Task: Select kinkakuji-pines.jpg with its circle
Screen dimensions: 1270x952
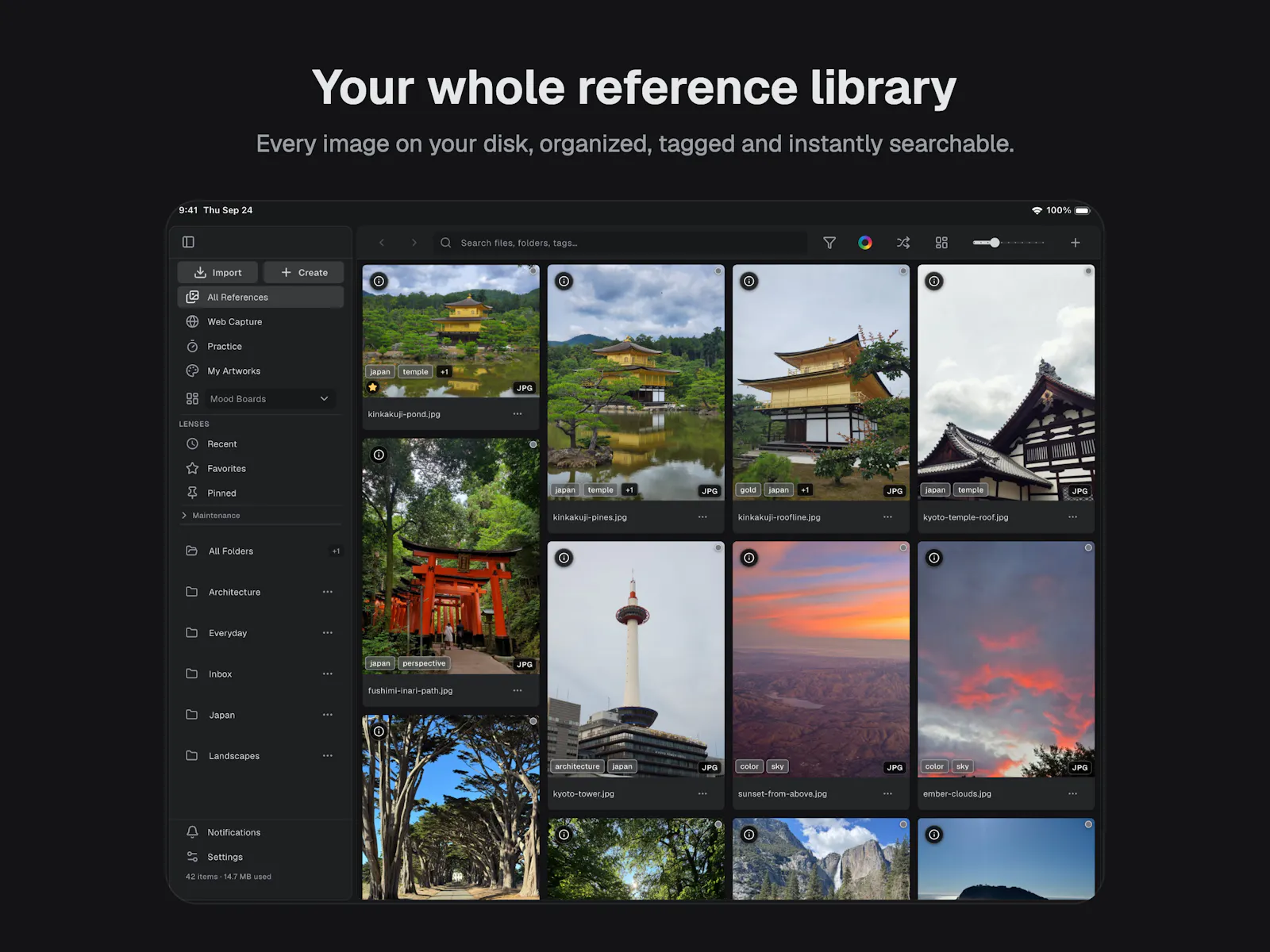Action: click(718, 271)
